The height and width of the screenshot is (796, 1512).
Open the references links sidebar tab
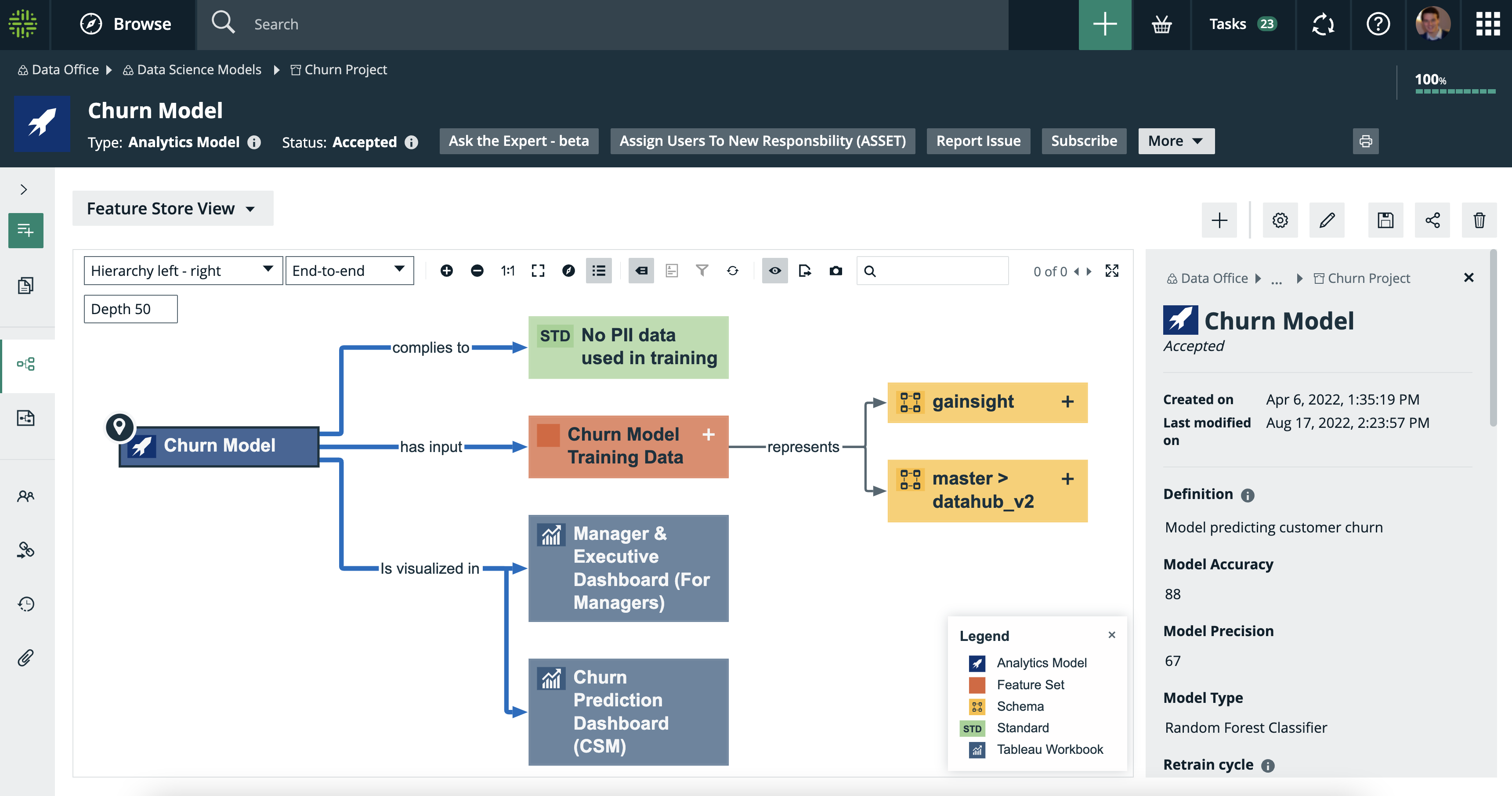(26, 550)
